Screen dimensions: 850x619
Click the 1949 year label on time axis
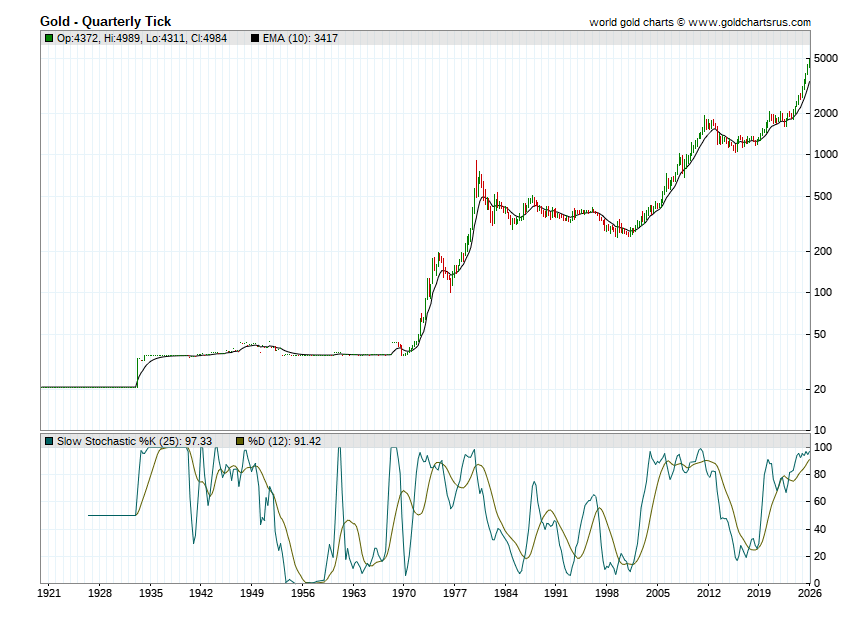[x=252, y=593]
